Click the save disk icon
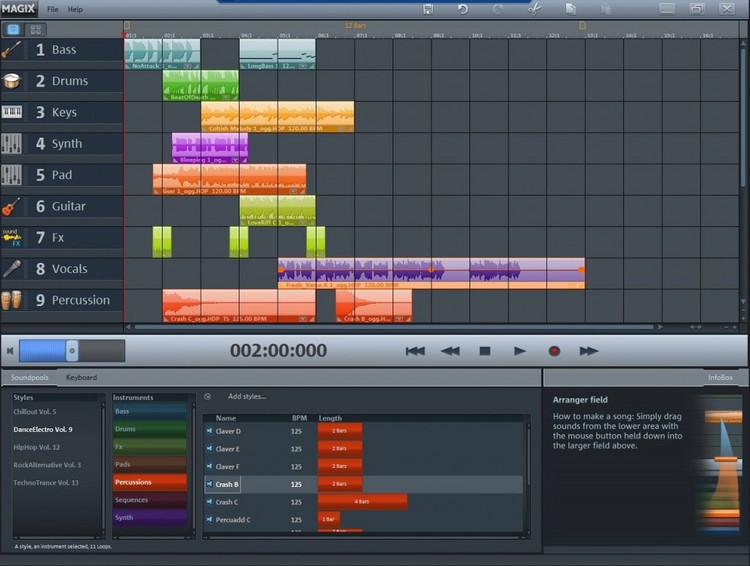Screen dimensions: 750x566 pyautogui.click(x=428, y=9)
